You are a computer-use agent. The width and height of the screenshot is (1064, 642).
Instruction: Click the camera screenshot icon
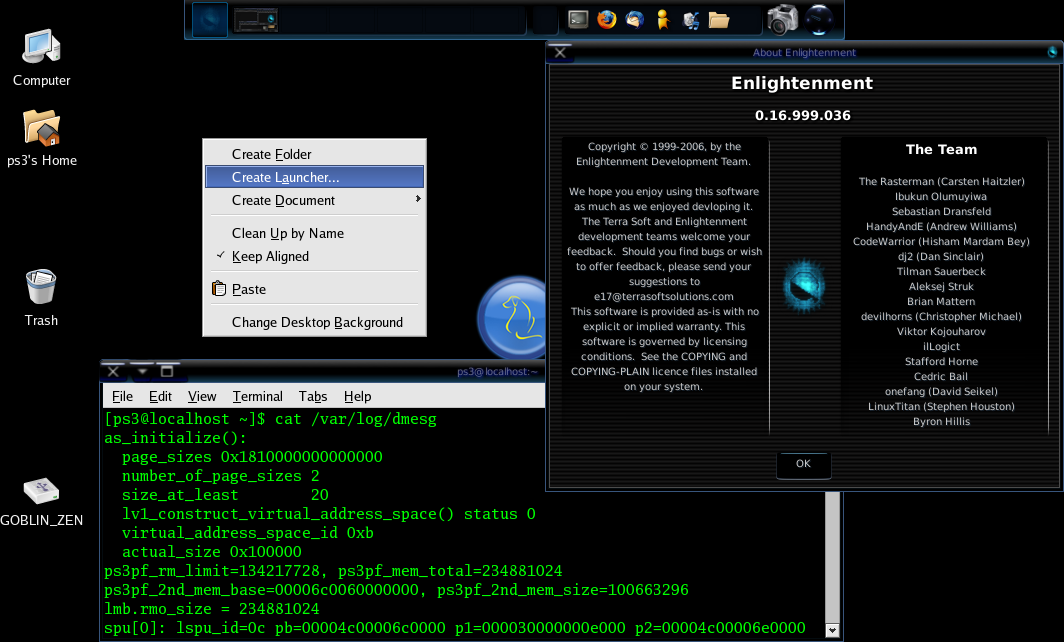(781, 19)
